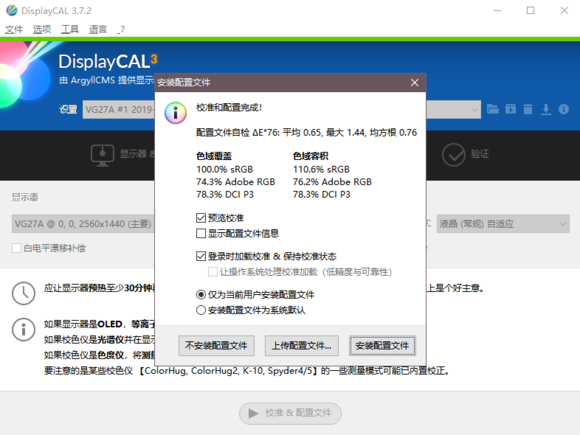The height and width of the screenshot is (435, 580).
Task: Expand the 液晶 (常规) 自适应 dropdown
Action: click(x=503, y=224)
